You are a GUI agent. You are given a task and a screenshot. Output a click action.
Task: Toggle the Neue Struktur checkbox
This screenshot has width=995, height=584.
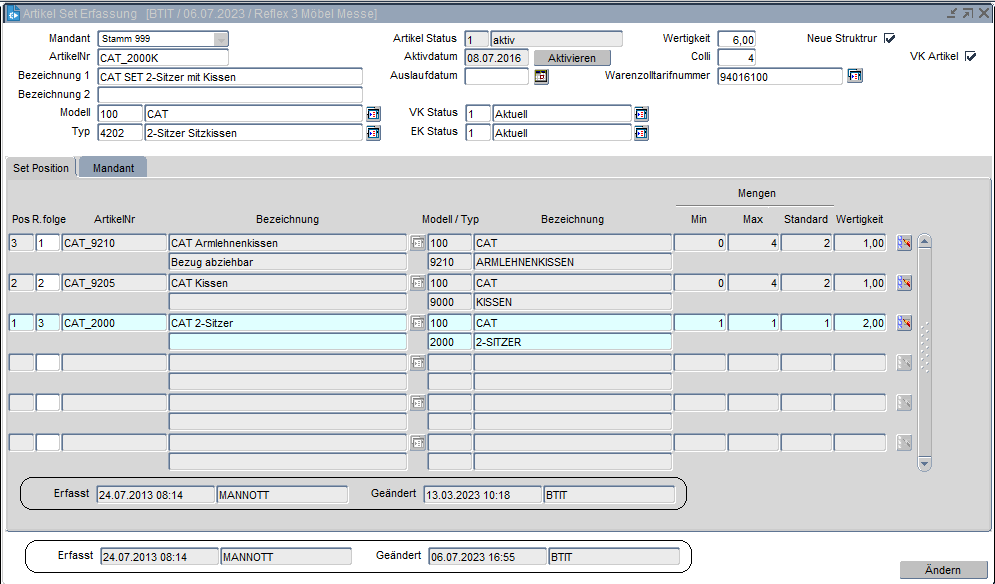[x=889, y=39]
